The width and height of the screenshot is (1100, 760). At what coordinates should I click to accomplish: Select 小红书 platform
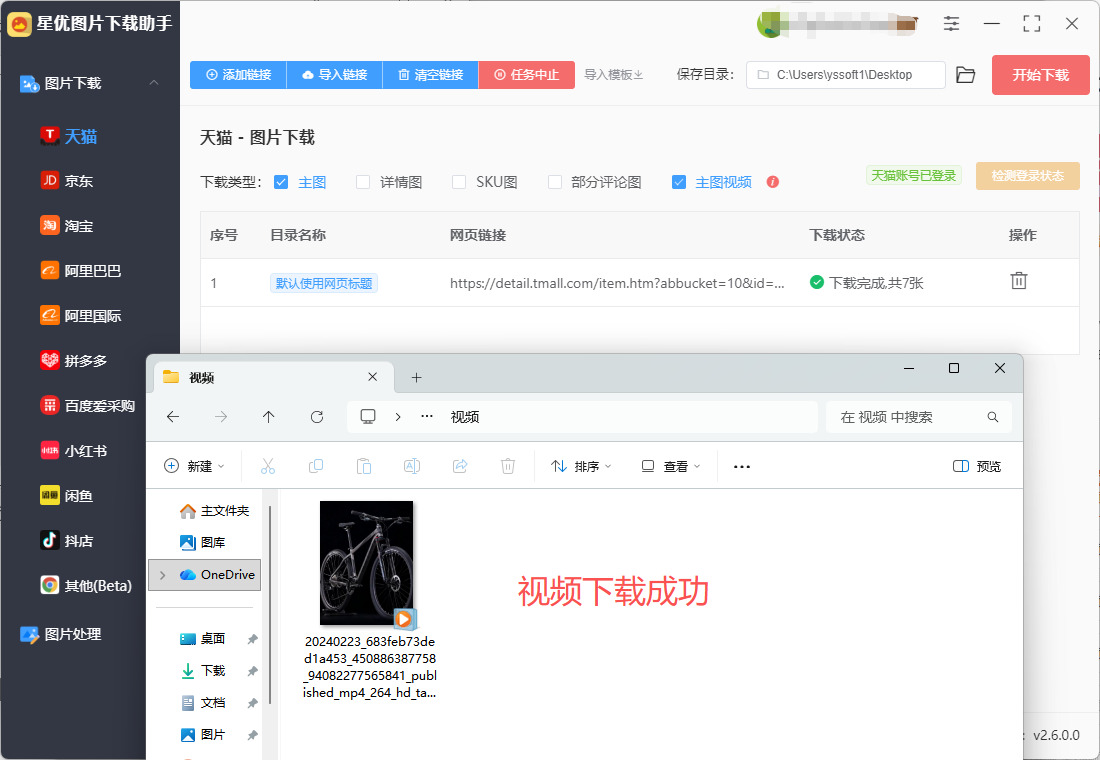pos(74,451)
